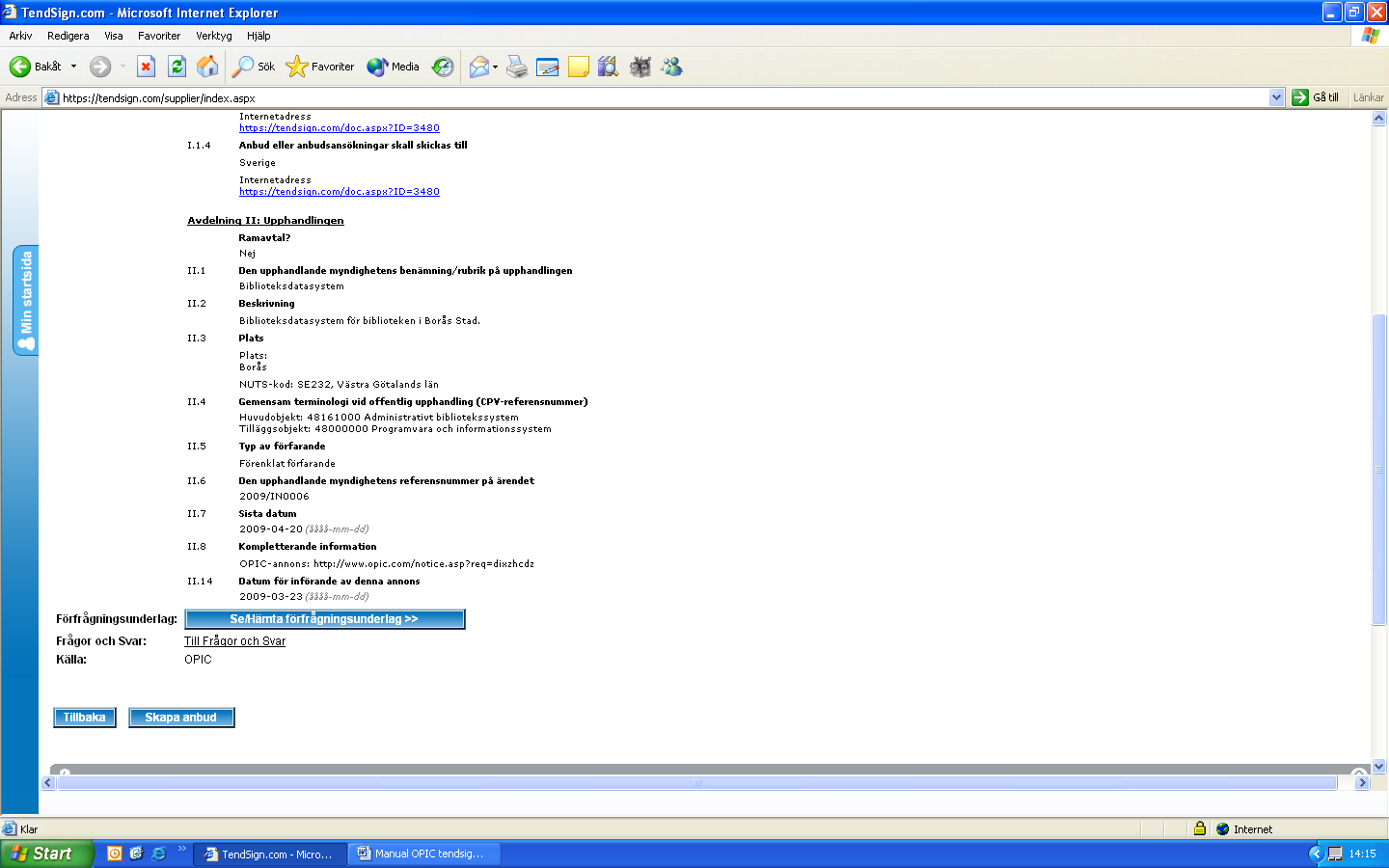Viewport: 1389px width, 868px height.
Task: Open the Favoriter menu in menu bar
Action: pos(159,36)
